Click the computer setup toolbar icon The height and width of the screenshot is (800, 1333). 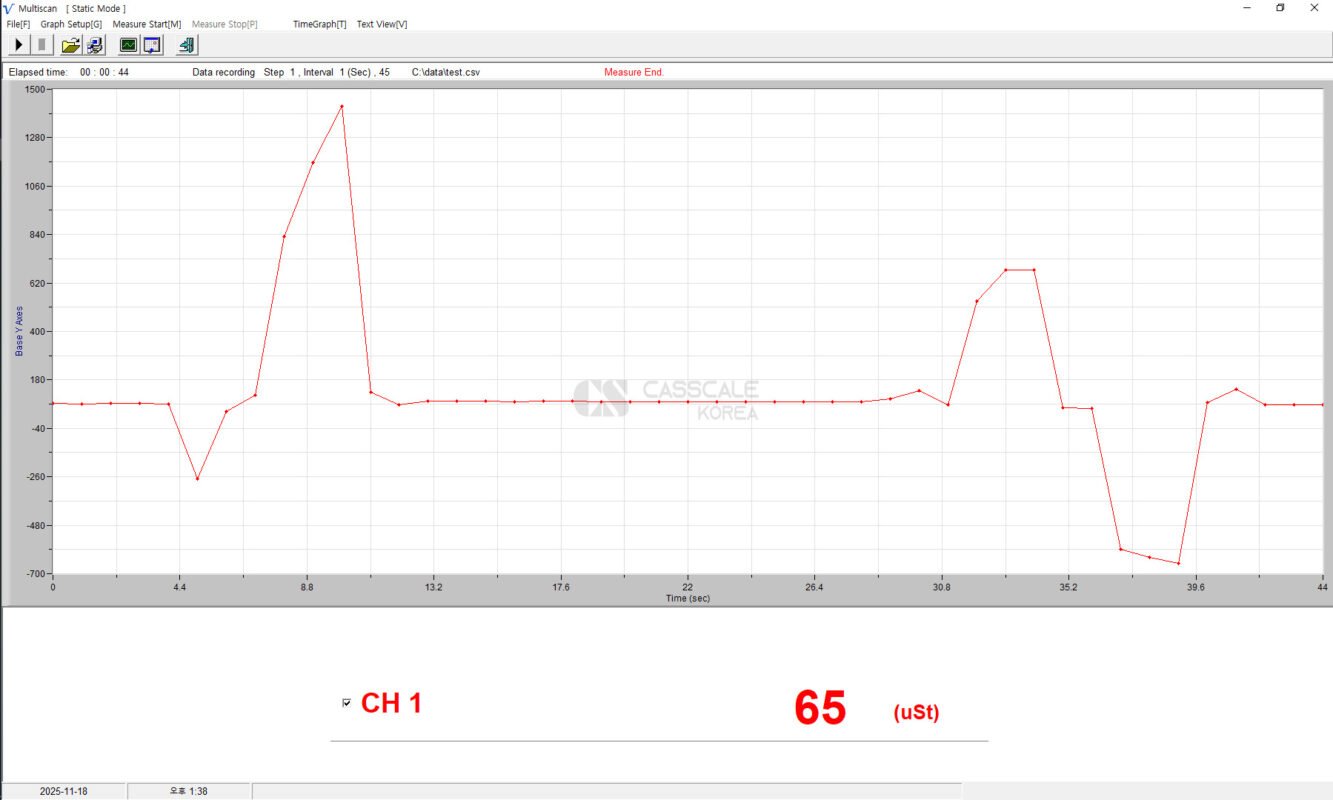click(x=95, y=45)
